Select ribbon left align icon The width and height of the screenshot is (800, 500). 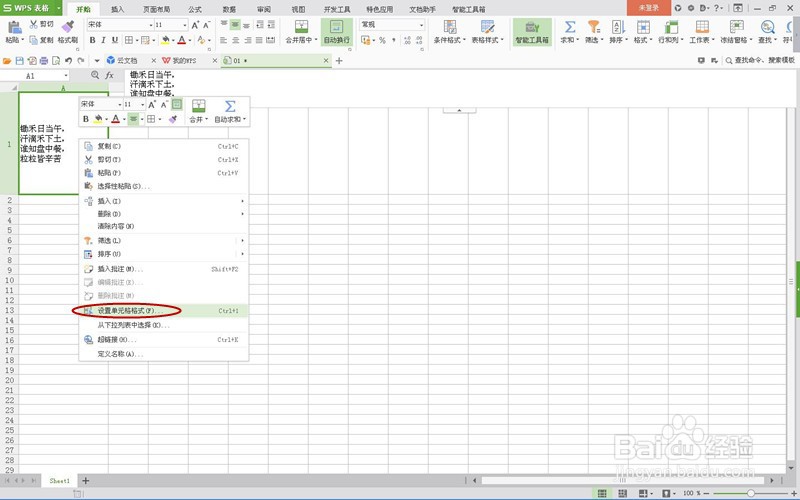coord(224,40)
